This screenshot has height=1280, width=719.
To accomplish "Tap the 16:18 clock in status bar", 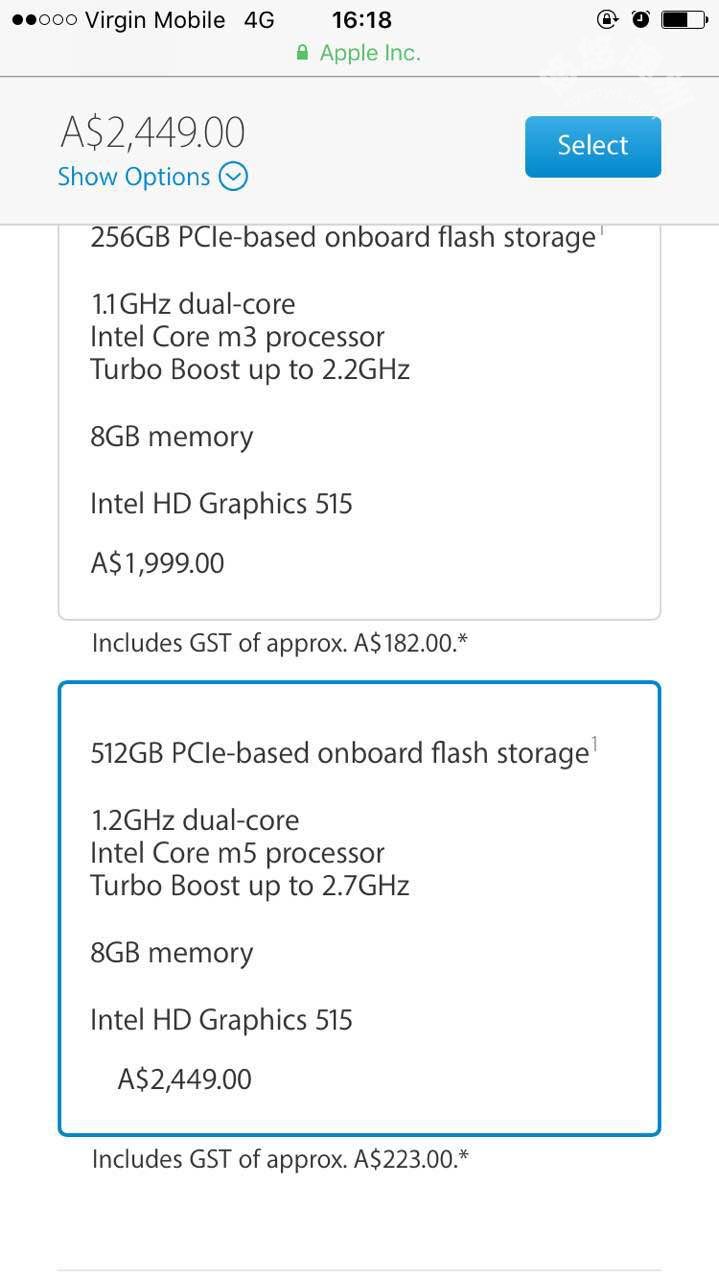I will (x=361, y=20).
